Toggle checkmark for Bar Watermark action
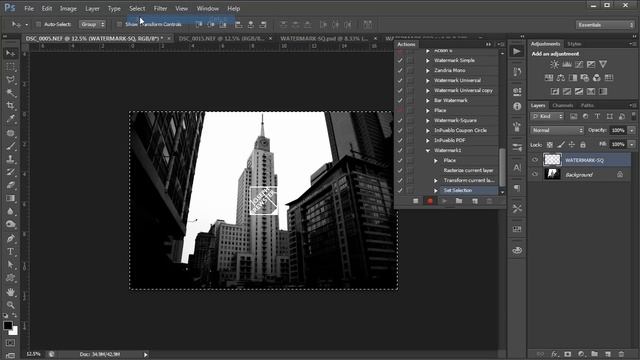 [x=400, y=100]
